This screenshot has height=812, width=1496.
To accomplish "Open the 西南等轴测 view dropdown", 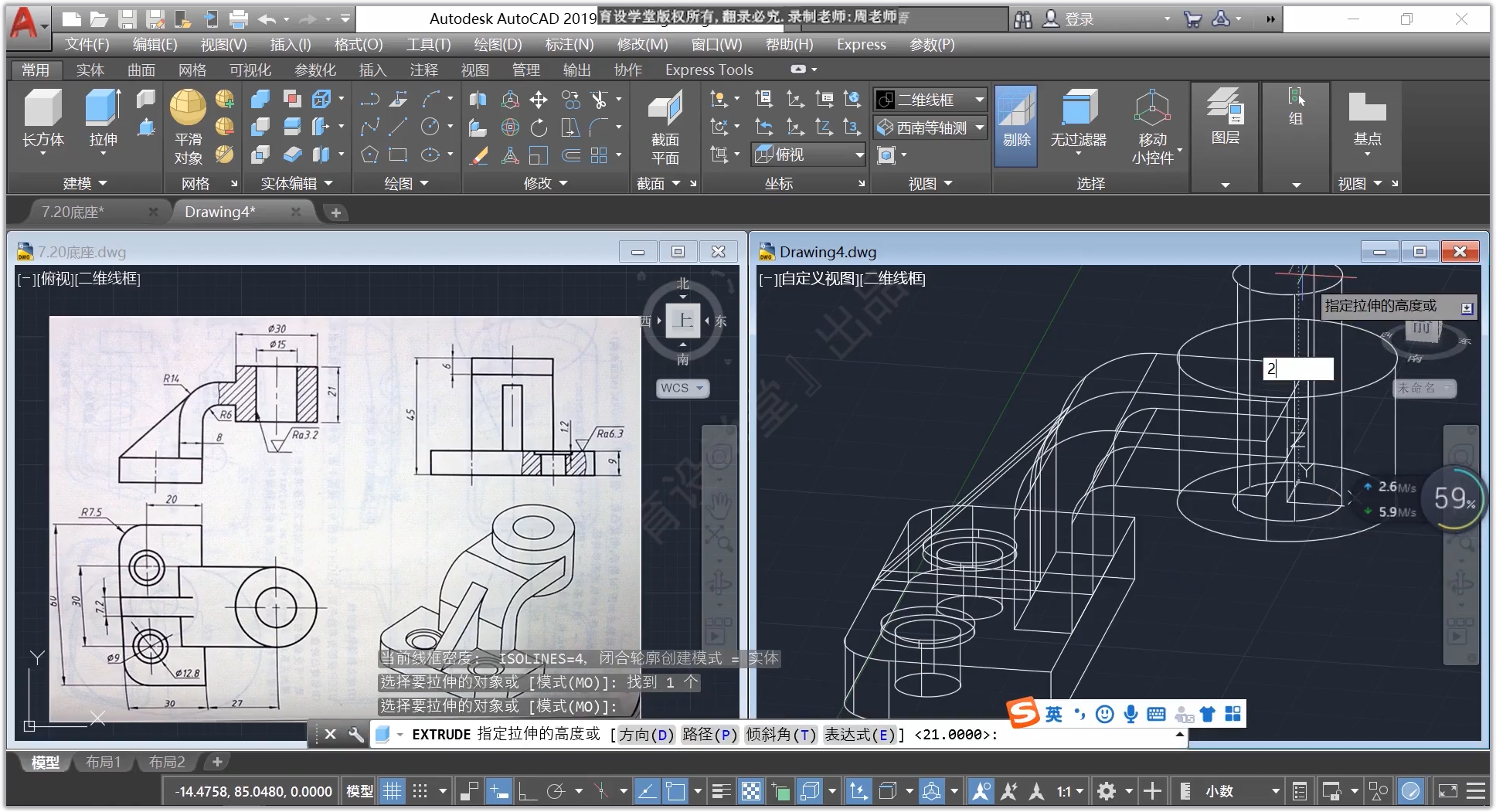I will click(x=931, y=127).
